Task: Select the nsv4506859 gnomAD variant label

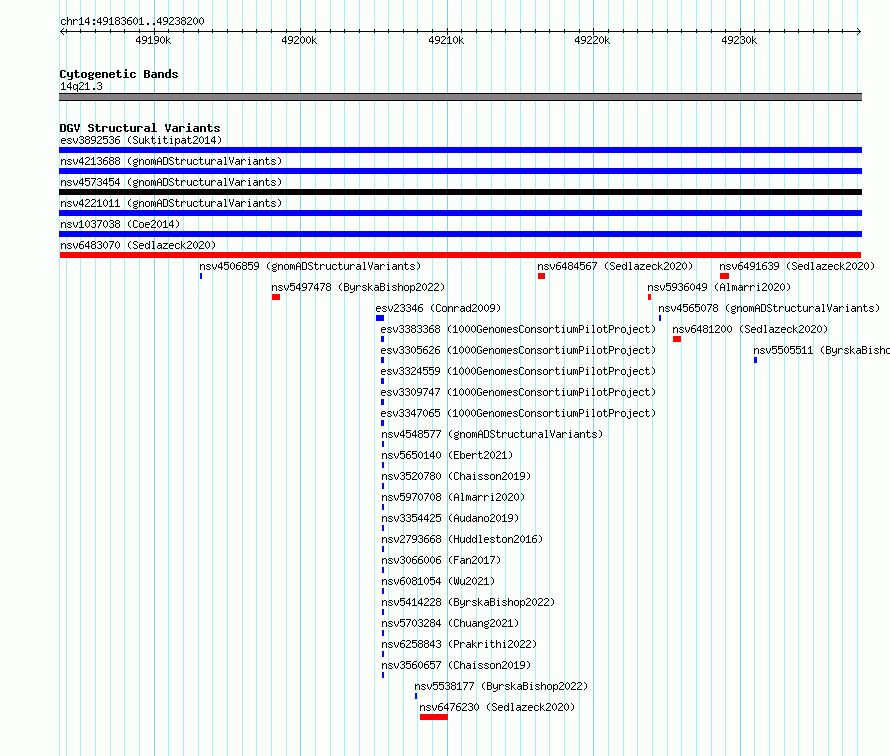Action: pyautogui.click(x=310, y=266)
